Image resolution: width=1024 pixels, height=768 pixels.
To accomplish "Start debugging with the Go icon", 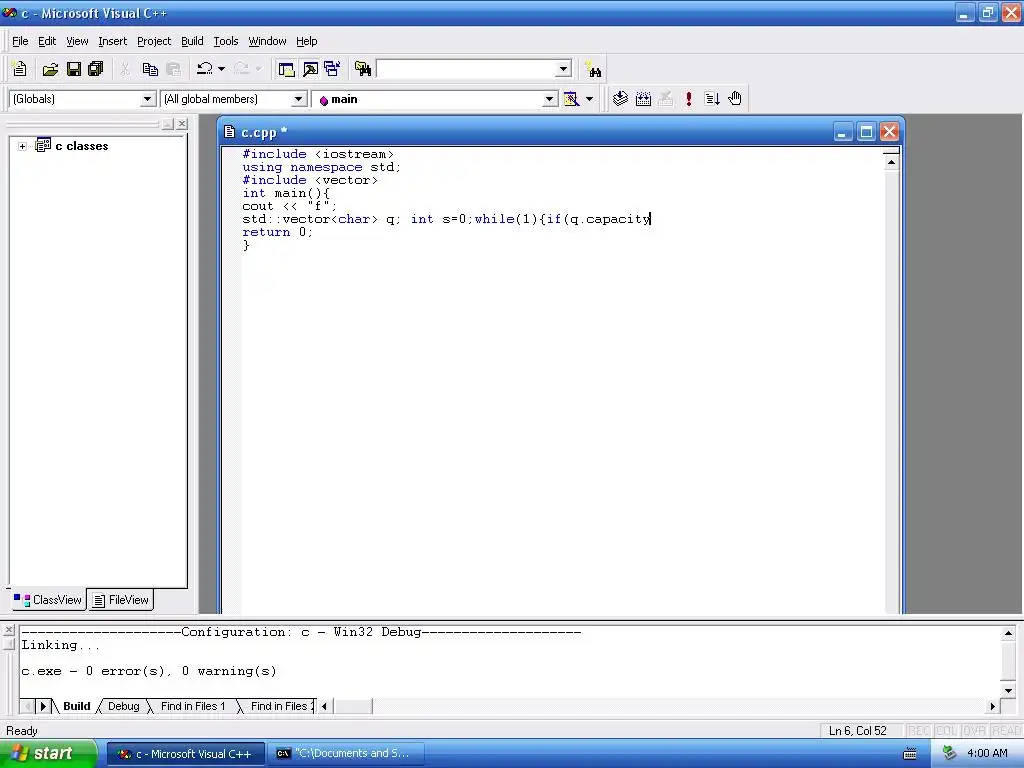I will [712, 99].
